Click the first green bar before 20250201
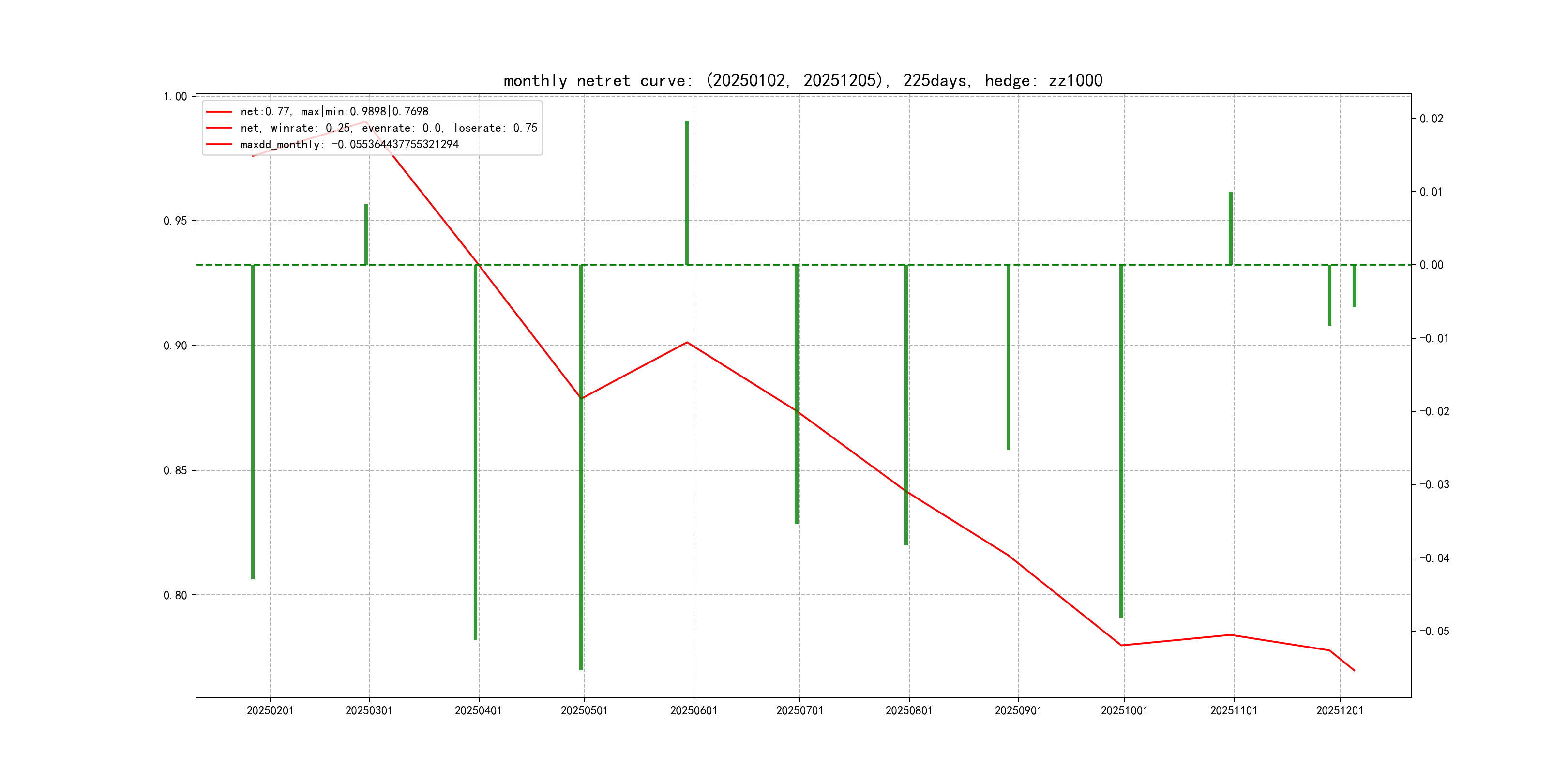The height and width of the screenshot is (784, 1568). pos(253,421)
